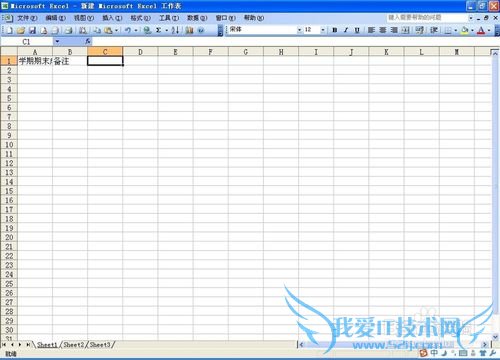Viewport: 500px width, 360px height.
Task: Apply the Fill Color paint bucket
Action: (465, 30)
